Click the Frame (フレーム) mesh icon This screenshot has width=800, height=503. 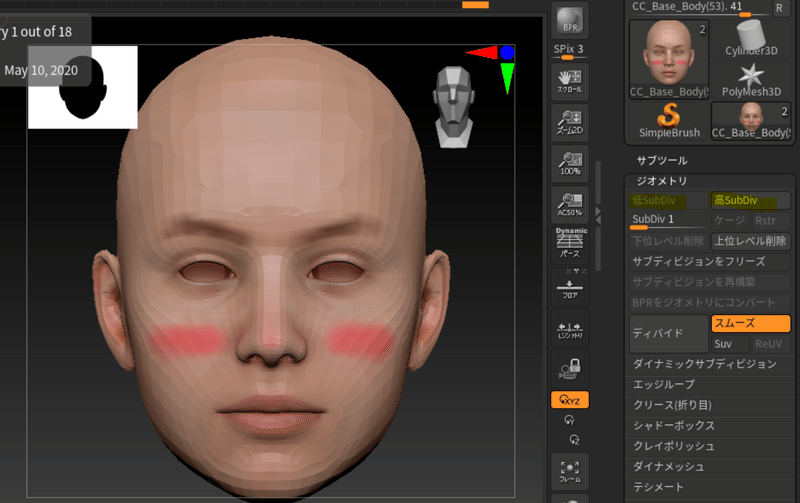click(x=570, y=470)
